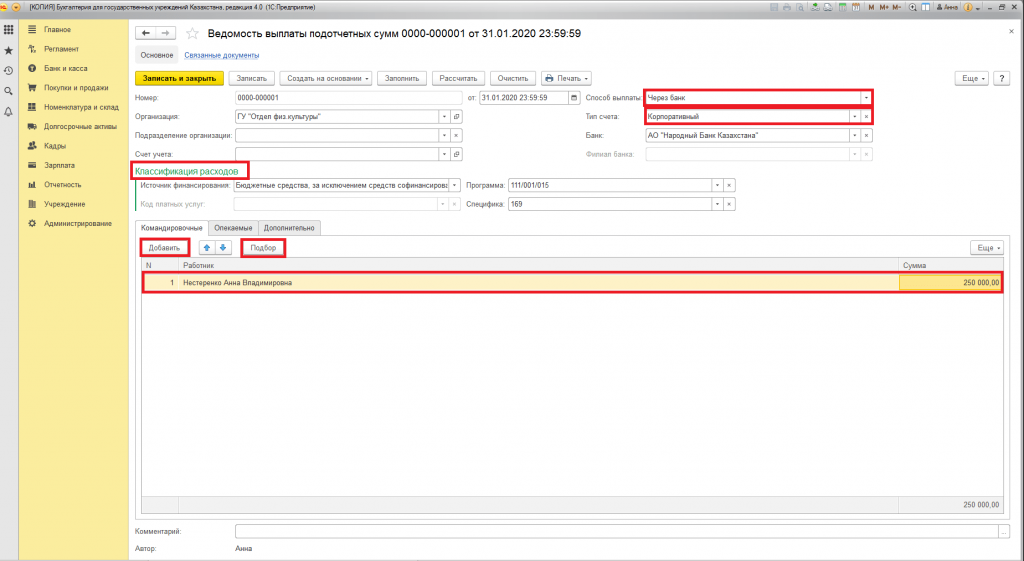This screenshot has height=561, width=1024.
Task: Click the Записать и закрыть button
Action: click(x=179, y=78)
